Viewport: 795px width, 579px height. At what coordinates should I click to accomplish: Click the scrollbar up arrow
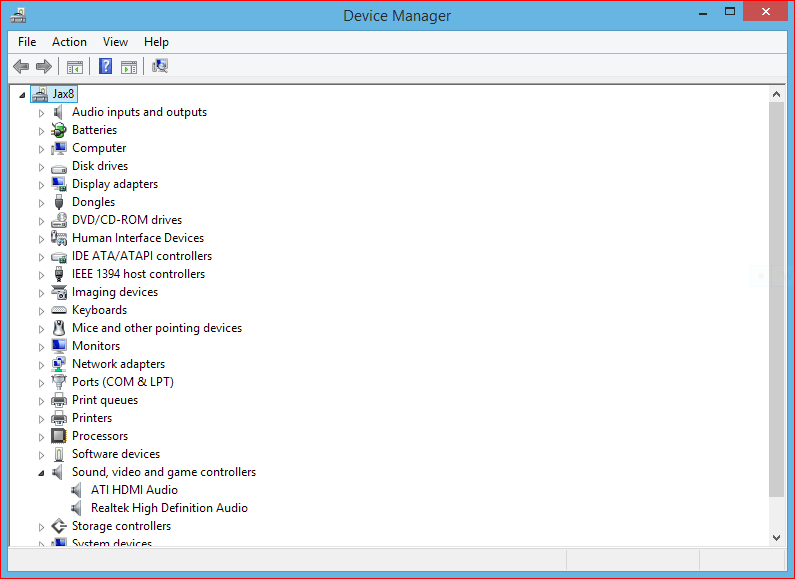(x=776, y=94)
